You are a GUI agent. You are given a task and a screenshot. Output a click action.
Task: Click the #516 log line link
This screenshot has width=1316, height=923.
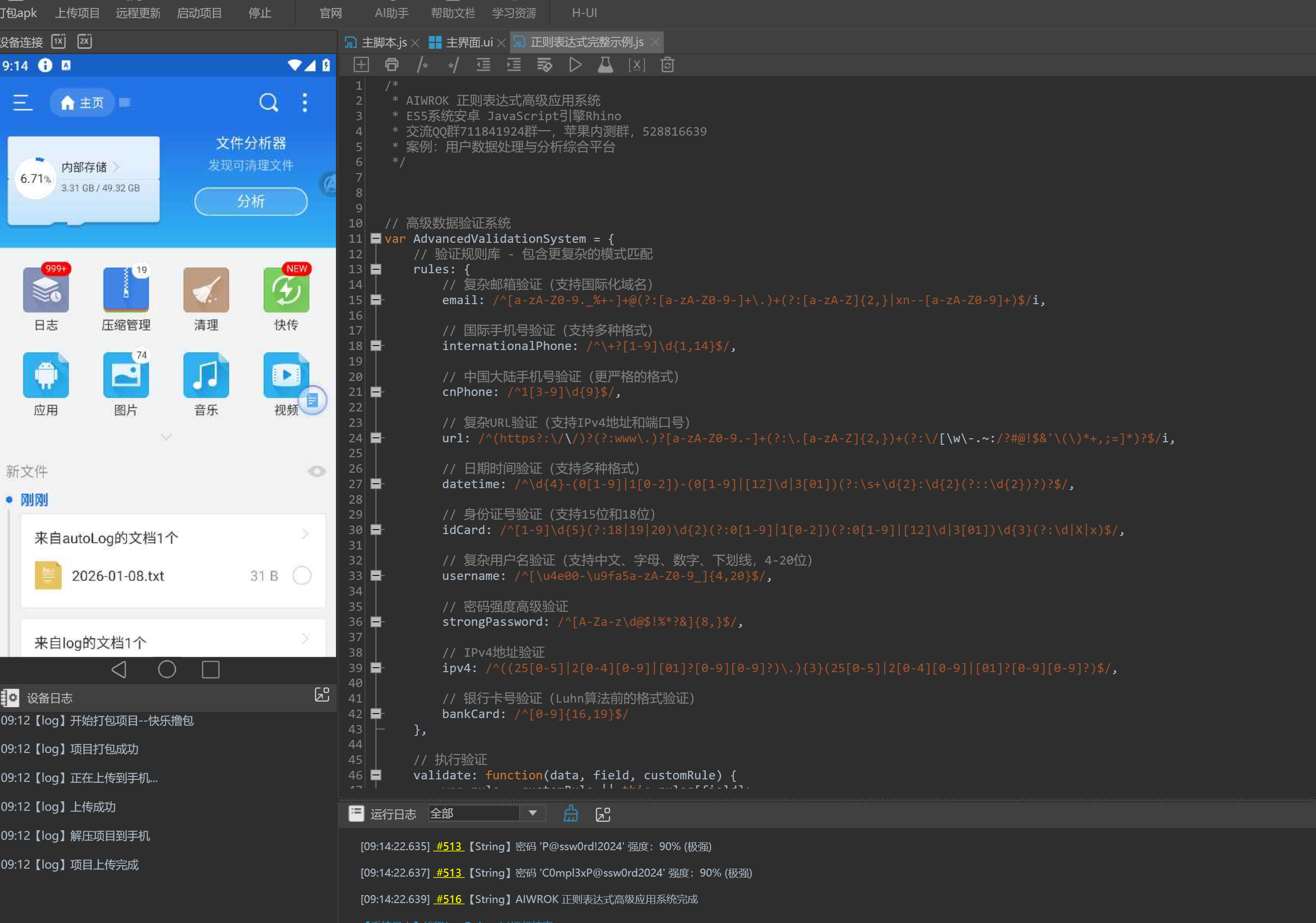449,899
